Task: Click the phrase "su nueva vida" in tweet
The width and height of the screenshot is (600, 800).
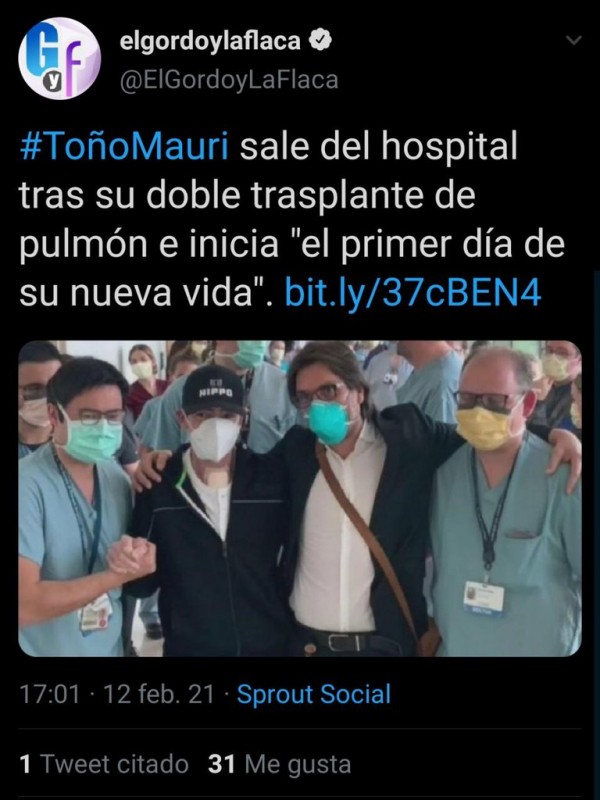Action: (136, 293)
